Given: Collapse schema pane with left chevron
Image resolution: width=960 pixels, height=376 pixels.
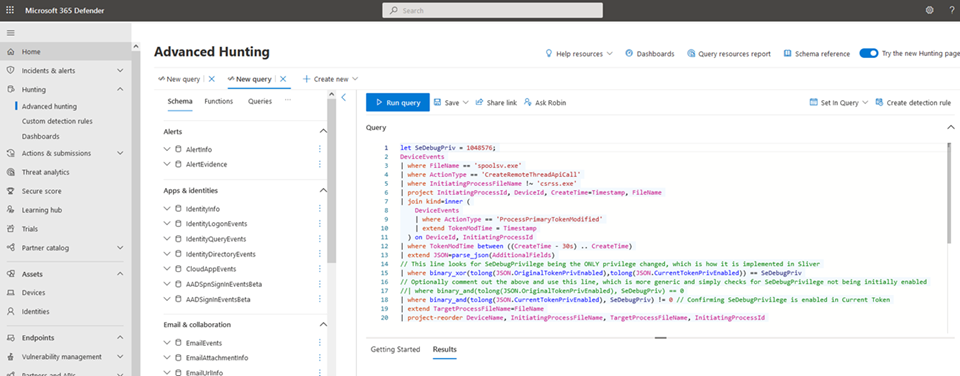Looking at the screenshot, I should (x=343, y=97).
